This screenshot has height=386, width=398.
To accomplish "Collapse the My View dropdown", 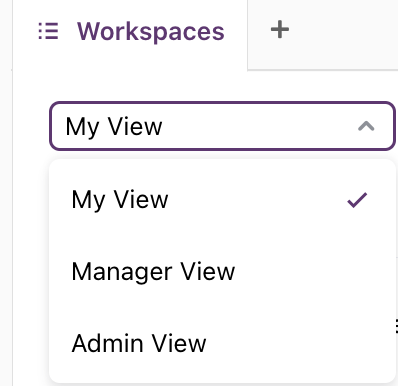I will click(366, 126).
